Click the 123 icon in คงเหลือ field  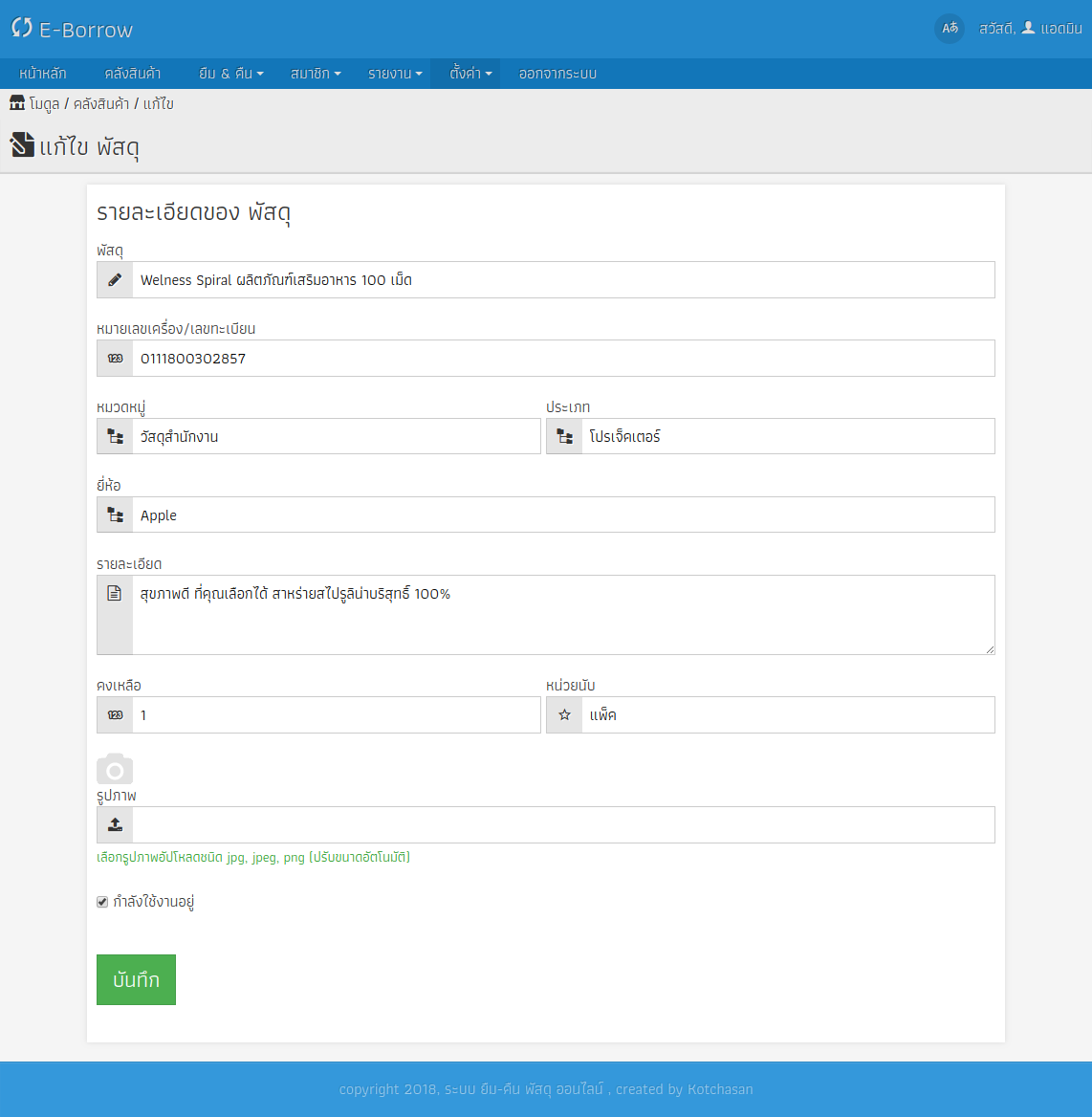click(115, 714)
